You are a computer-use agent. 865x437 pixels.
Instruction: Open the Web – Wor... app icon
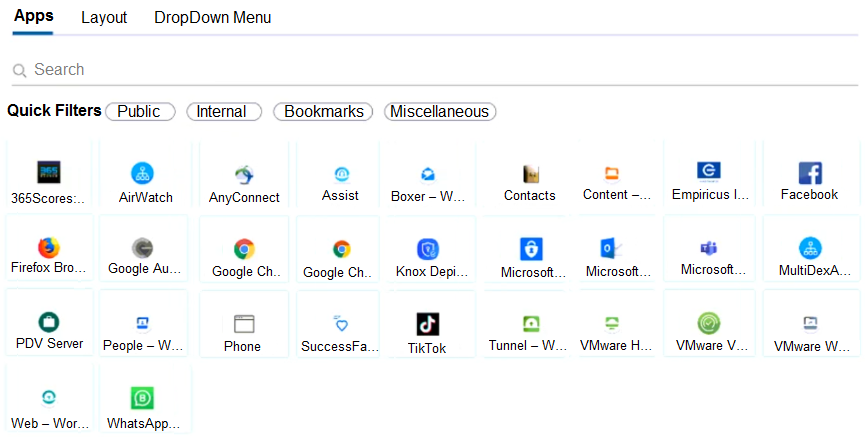49,397
